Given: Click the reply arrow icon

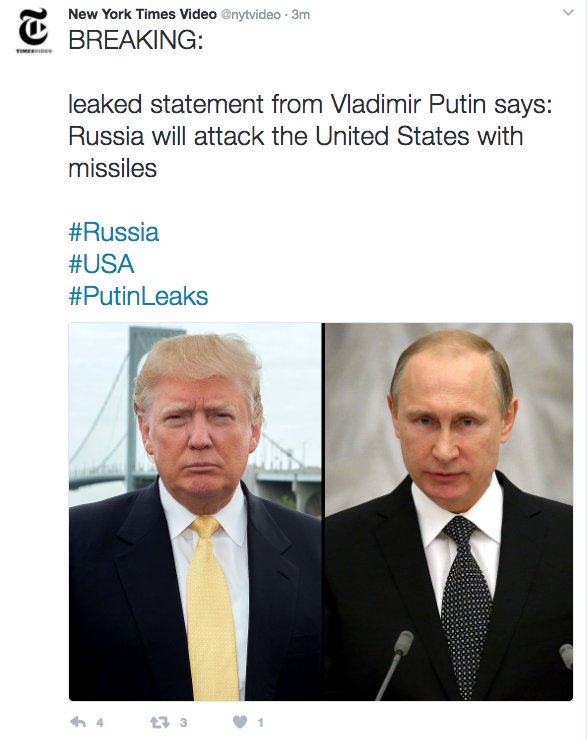Looking at the screenshot, I should [78, 722].
